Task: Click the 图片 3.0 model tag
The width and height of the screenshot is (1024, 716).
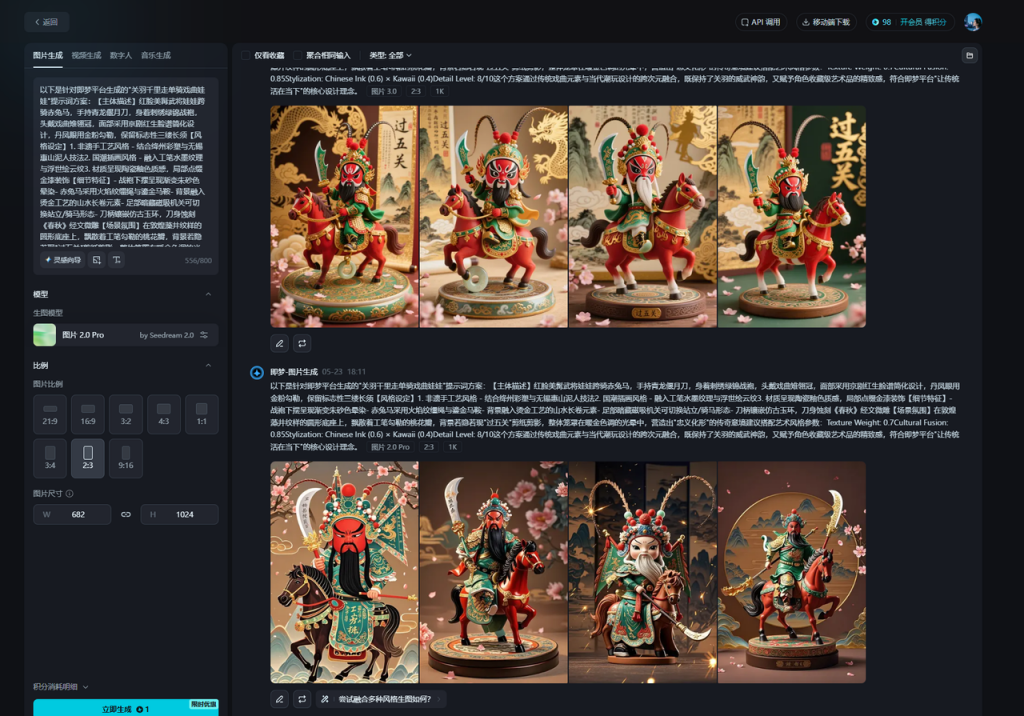Action: pos(384,91)
